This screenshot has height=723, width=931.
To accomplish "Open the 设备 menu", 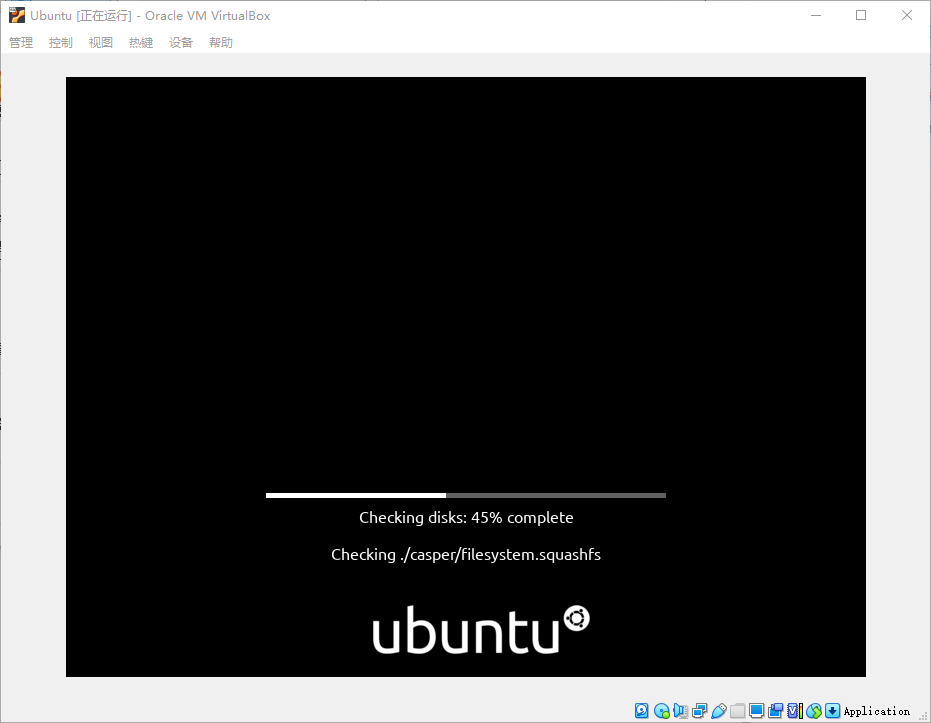I will pos(180,43).
